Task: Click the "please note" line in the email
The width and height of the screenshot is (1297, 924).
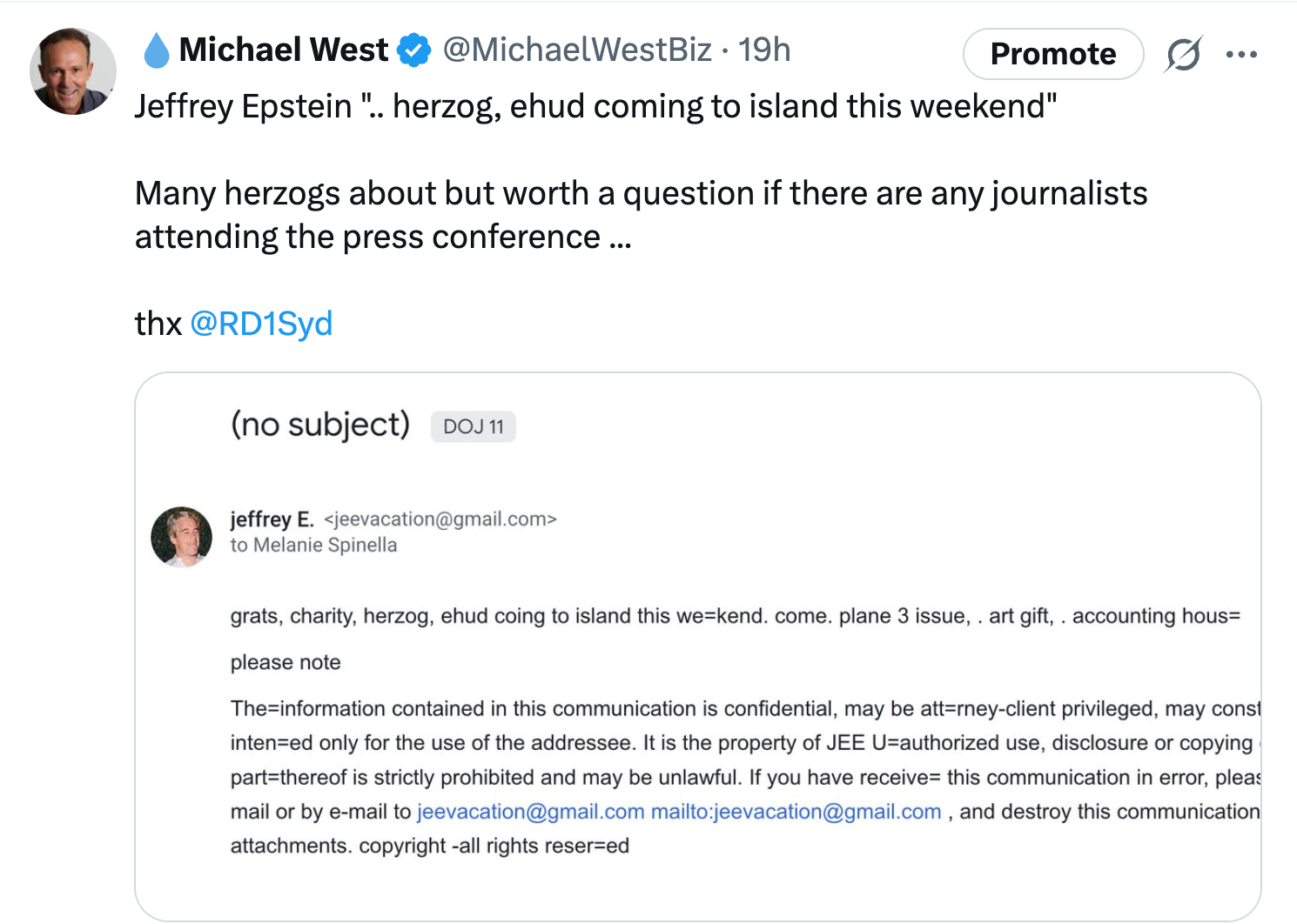Action: pyautogui.click(x=286, y=662)
